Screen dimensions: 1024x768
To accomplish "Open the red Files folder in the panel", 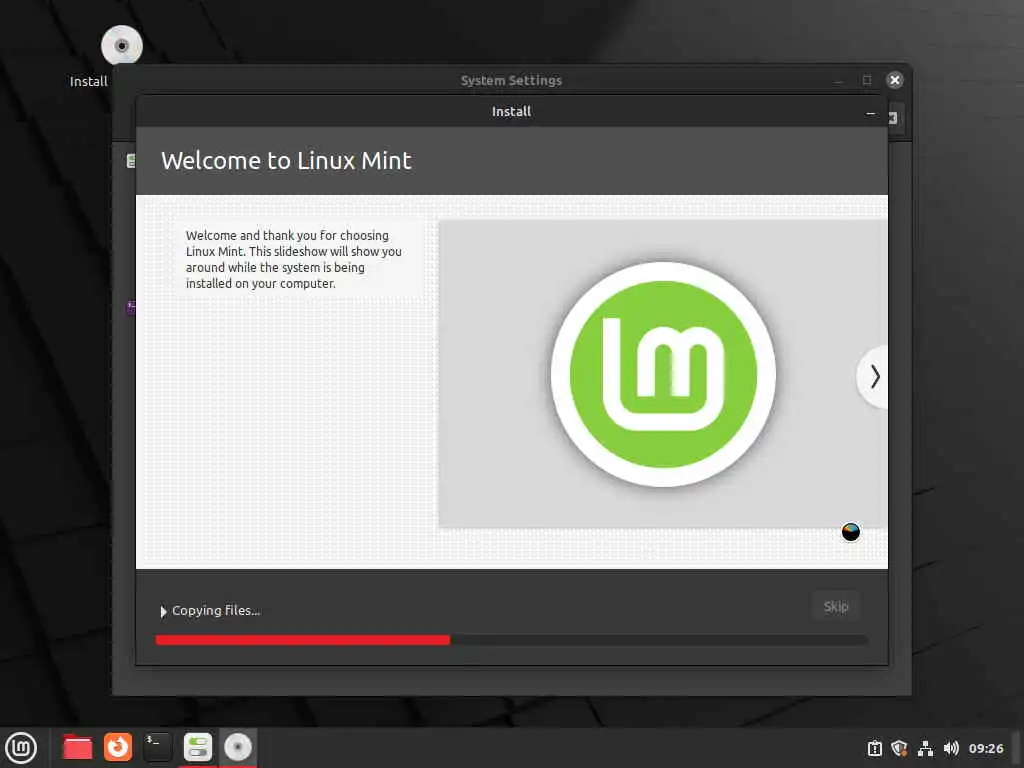I will [x=77, y=748].
